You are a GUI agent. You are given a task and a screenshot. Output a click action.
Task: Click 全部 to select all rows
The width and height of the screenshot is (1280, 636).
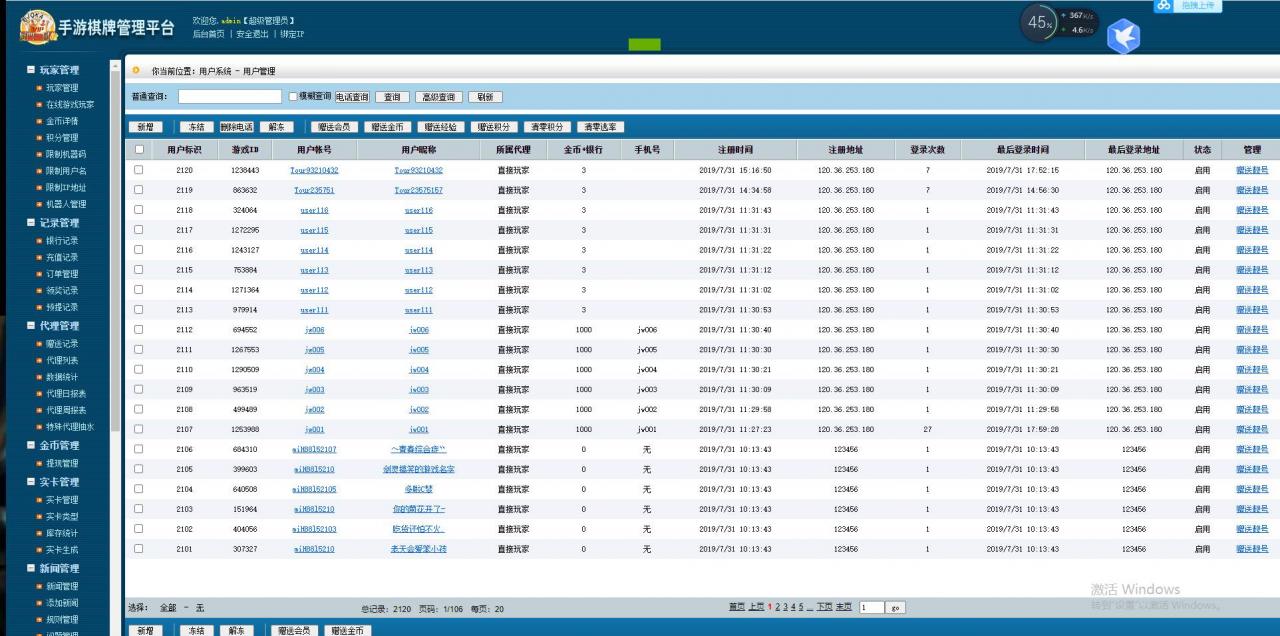click(168, 607)
